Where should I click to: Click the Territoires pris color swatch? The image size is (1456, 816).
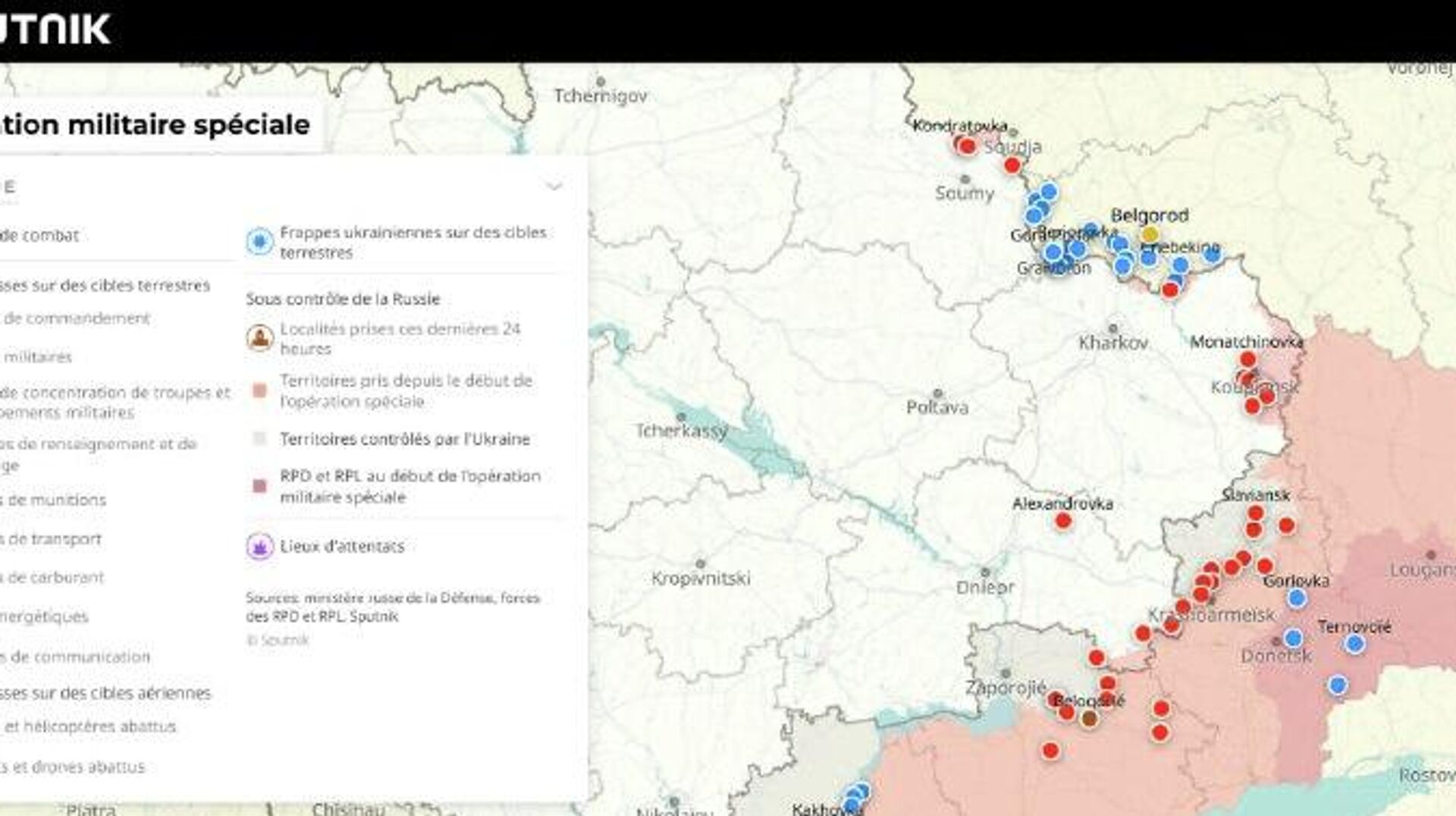pyautogui.click(x=259, y=391)
